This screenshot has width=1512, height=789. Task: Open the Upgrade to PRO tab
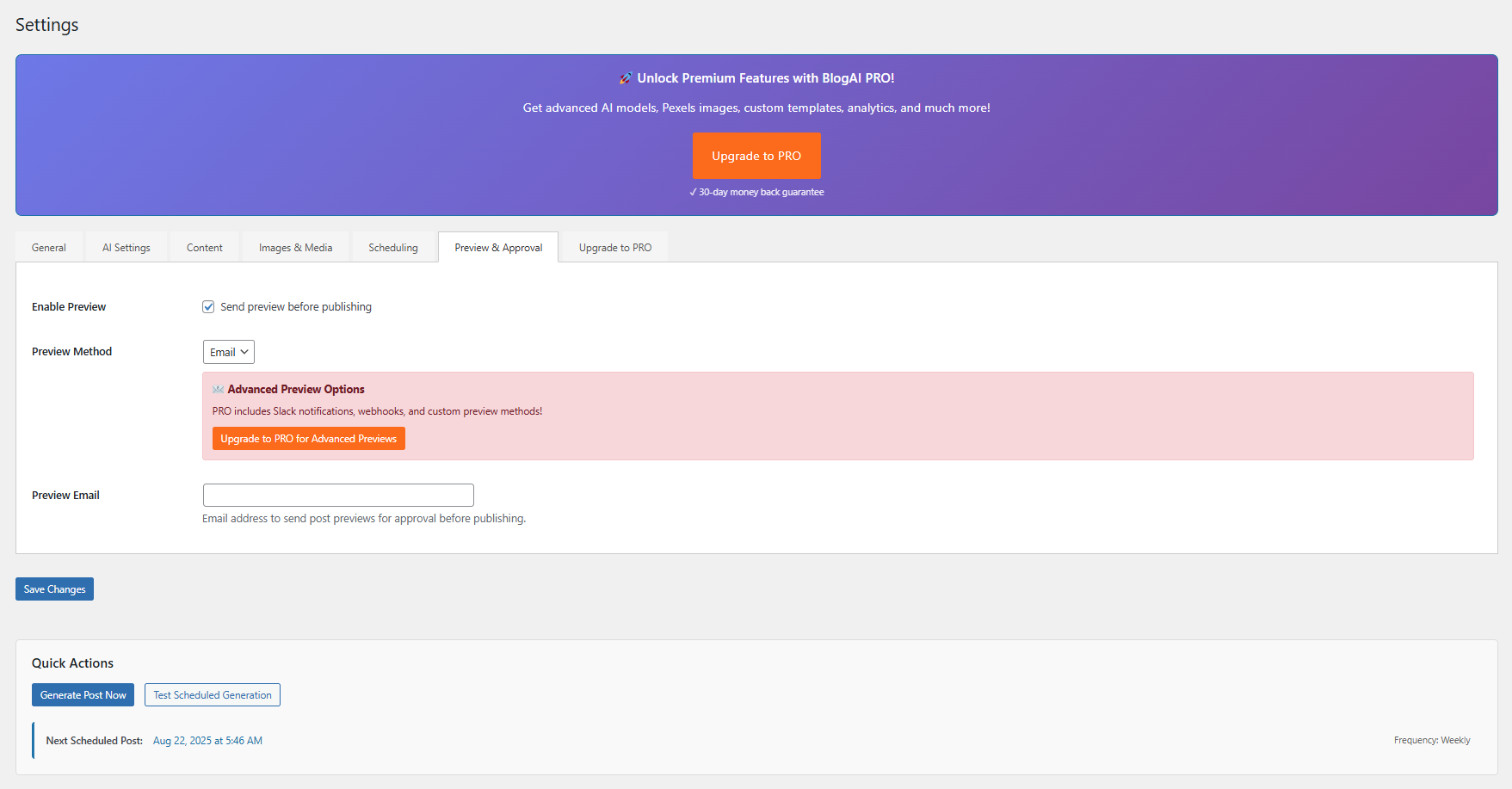pyautogui.click(x=614, y=247)
